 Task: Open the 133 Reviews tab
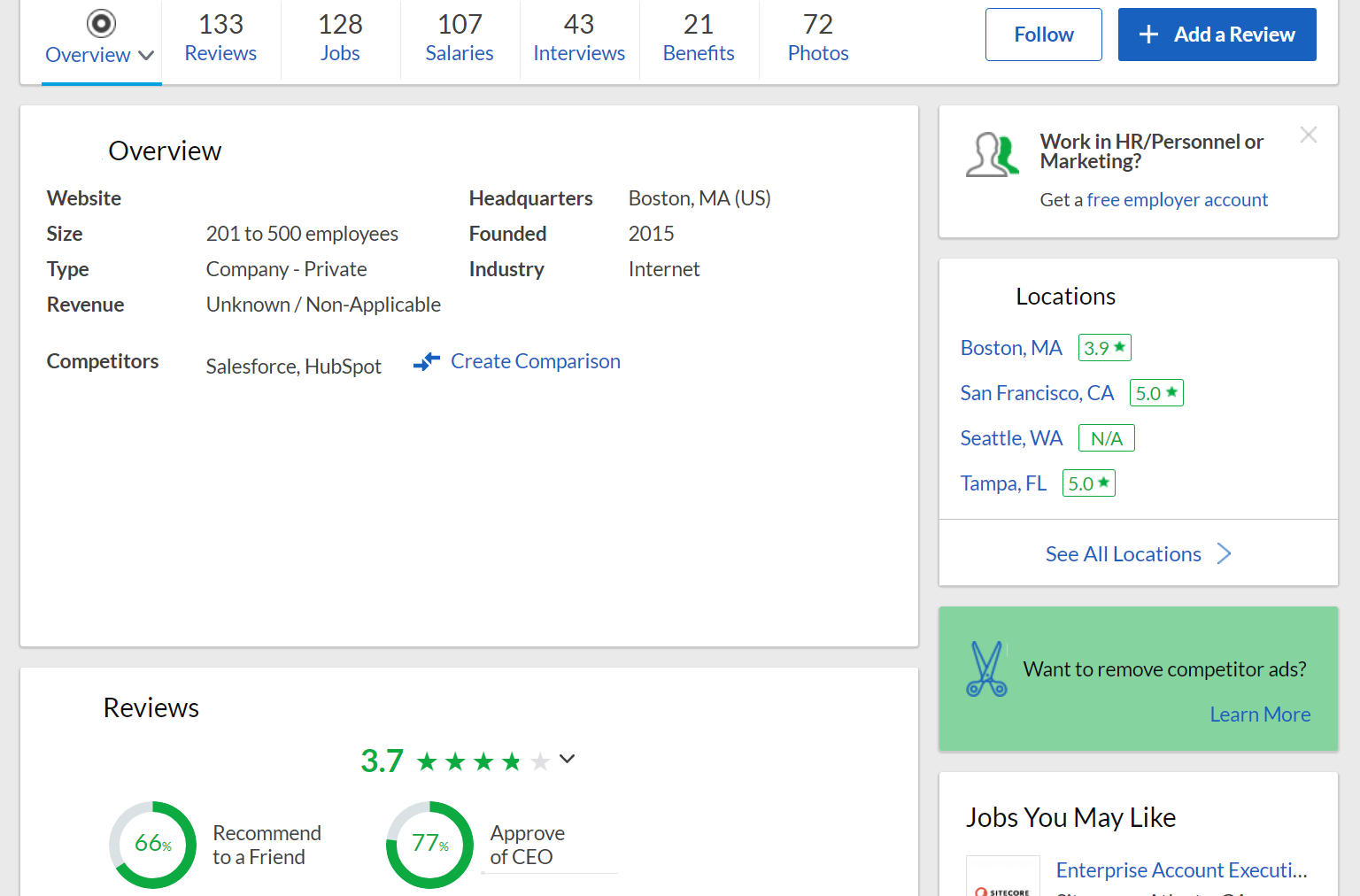[220, 38]
